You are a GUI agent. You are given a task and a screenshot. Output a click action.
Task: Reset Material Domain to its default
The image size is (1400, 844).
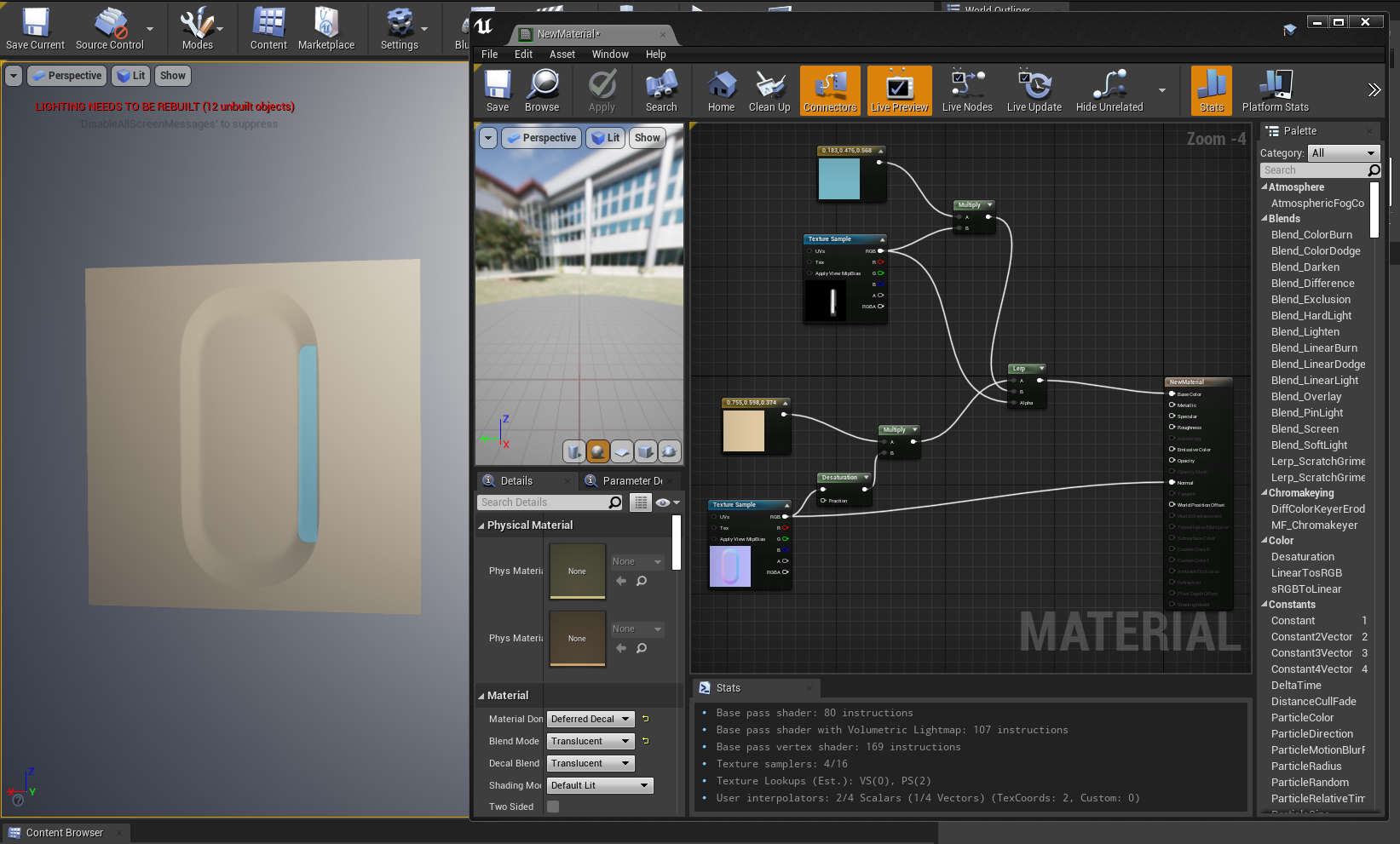[646, 719]
